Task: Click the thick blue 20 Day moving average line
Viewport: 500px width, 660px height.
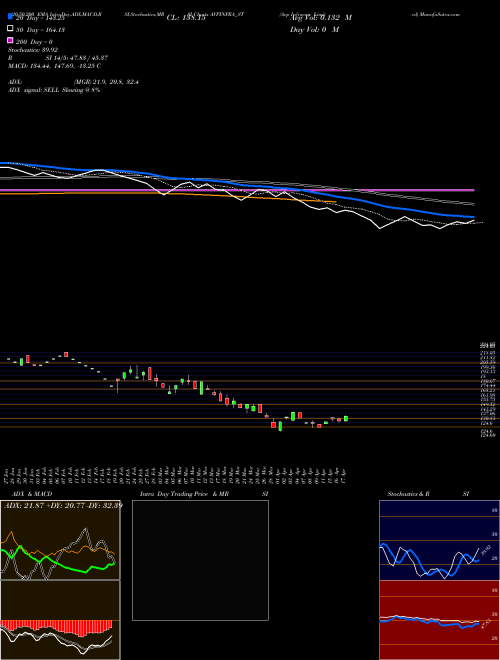Action: tap(236, 184)
